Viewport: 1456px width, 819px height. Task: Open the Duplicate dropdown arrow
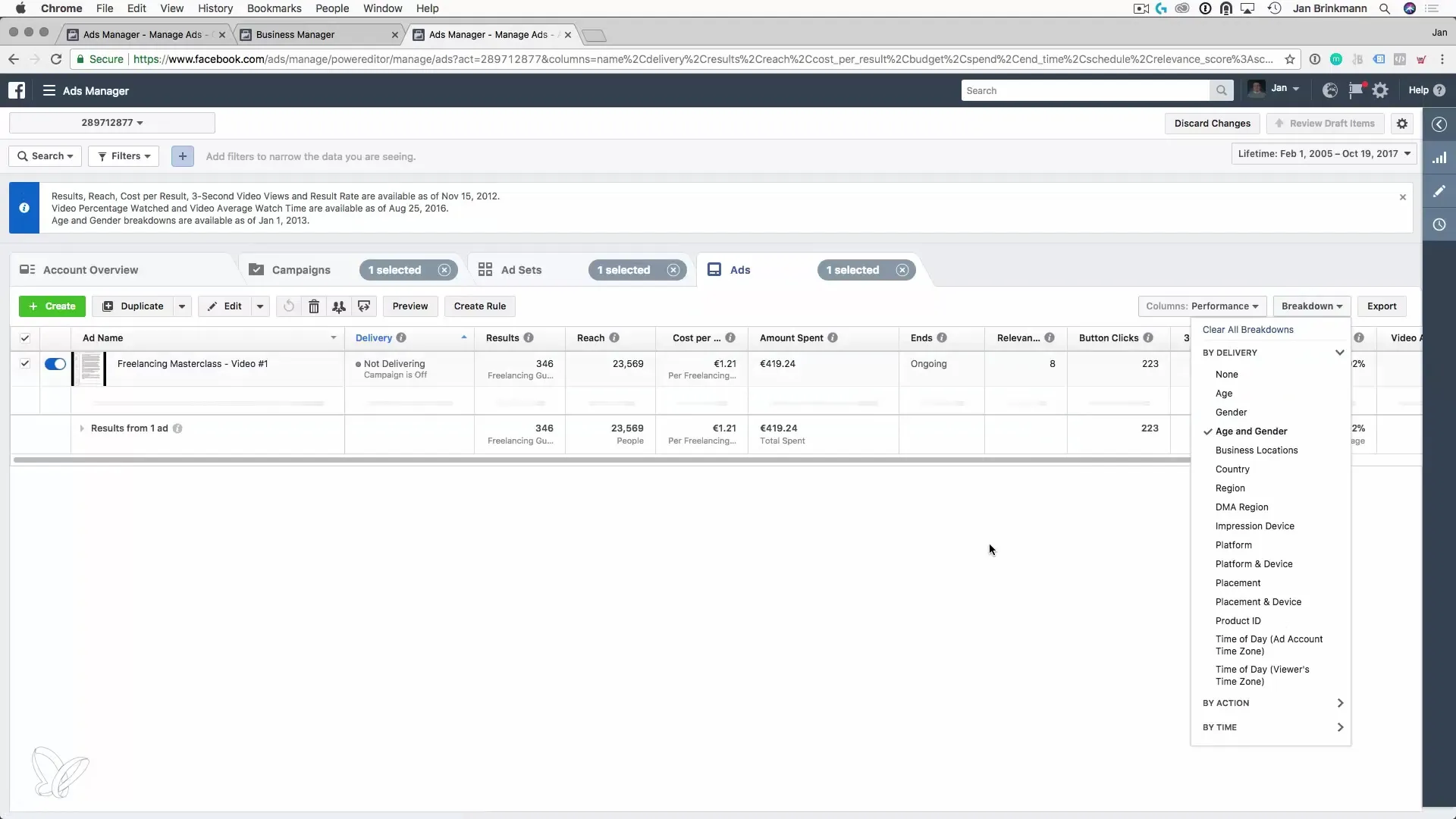[x=182, y=306]
